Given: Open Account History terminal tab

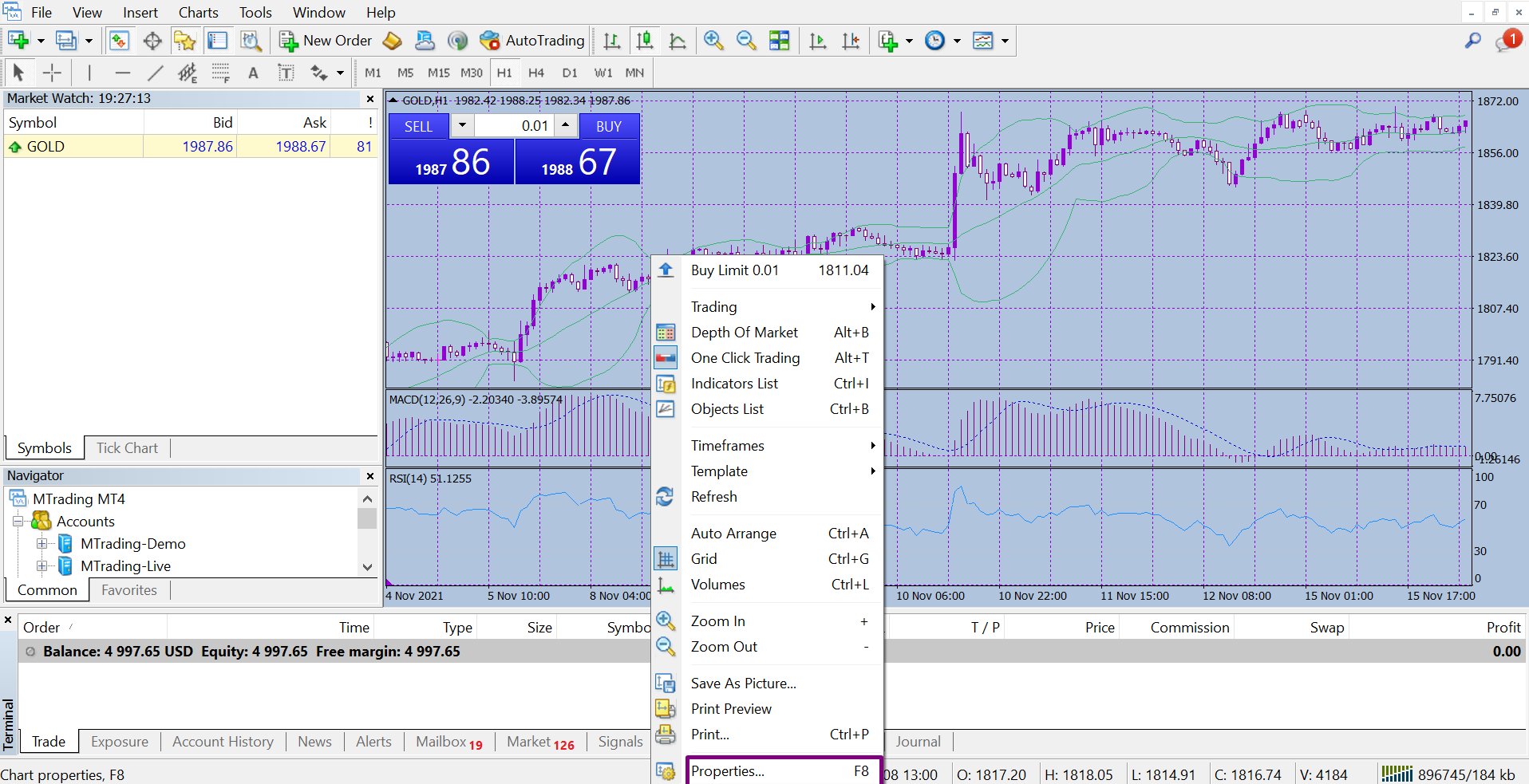Looking at the screenshot, I should click(223, 742).
